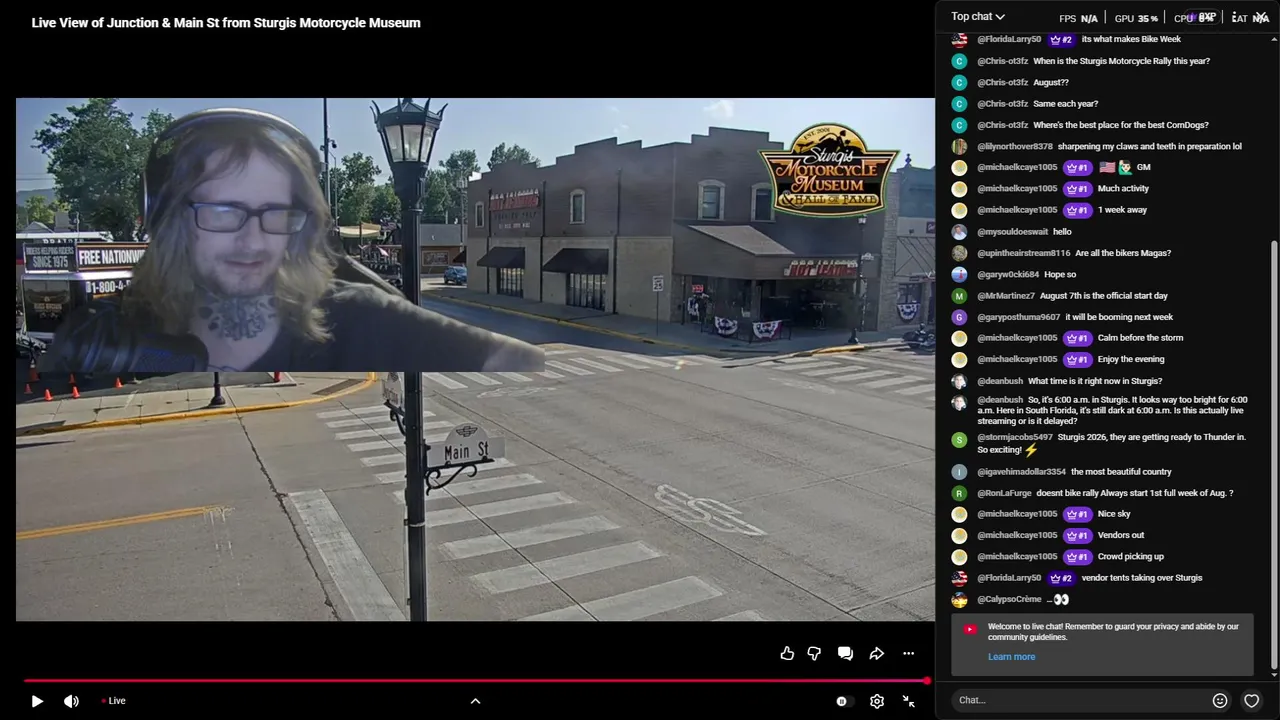The height and width of the screenshot is (720, 1280).
Task: Select @lilynorthover8378 username in chat
Action: tap(1015, 147)
